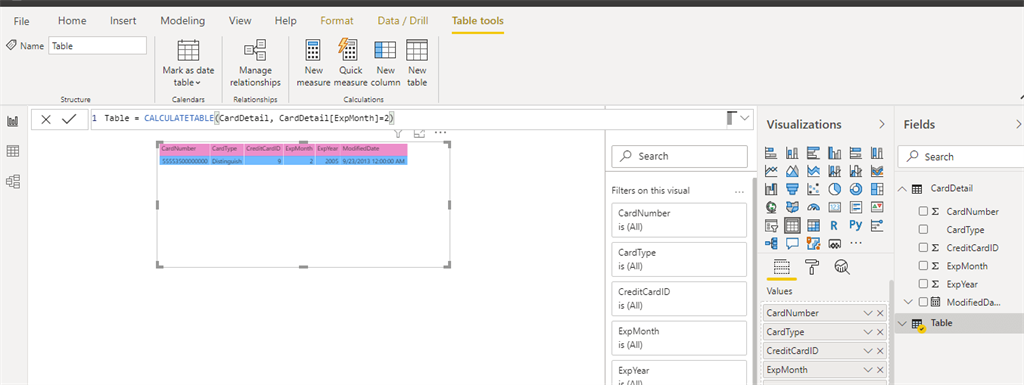Open Manage relationships
This screenshot has width=1024, height=385.
pos(255,63)
